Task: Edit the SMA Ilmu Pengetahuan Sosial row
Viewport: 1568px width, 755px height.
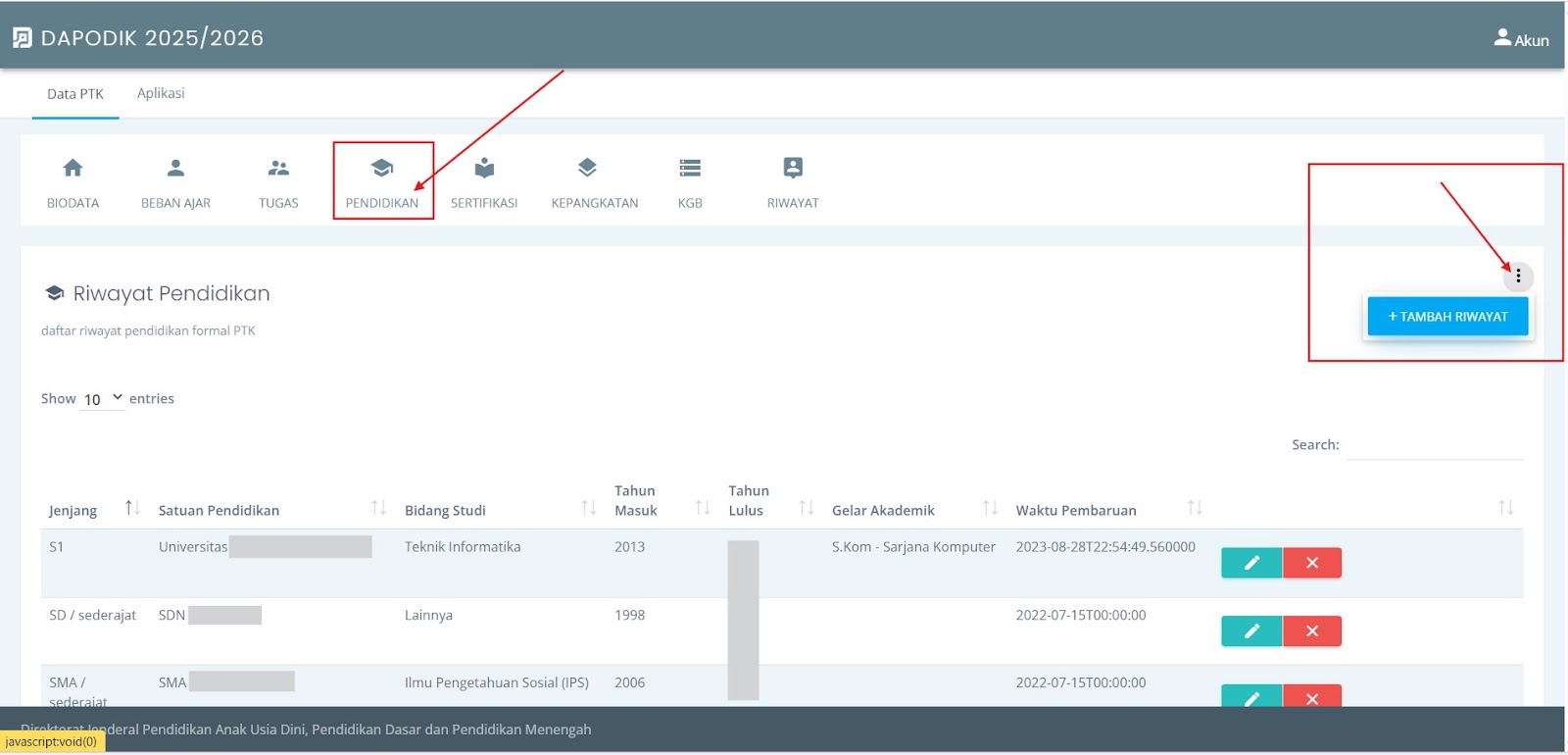Action: click(1251, 695)
